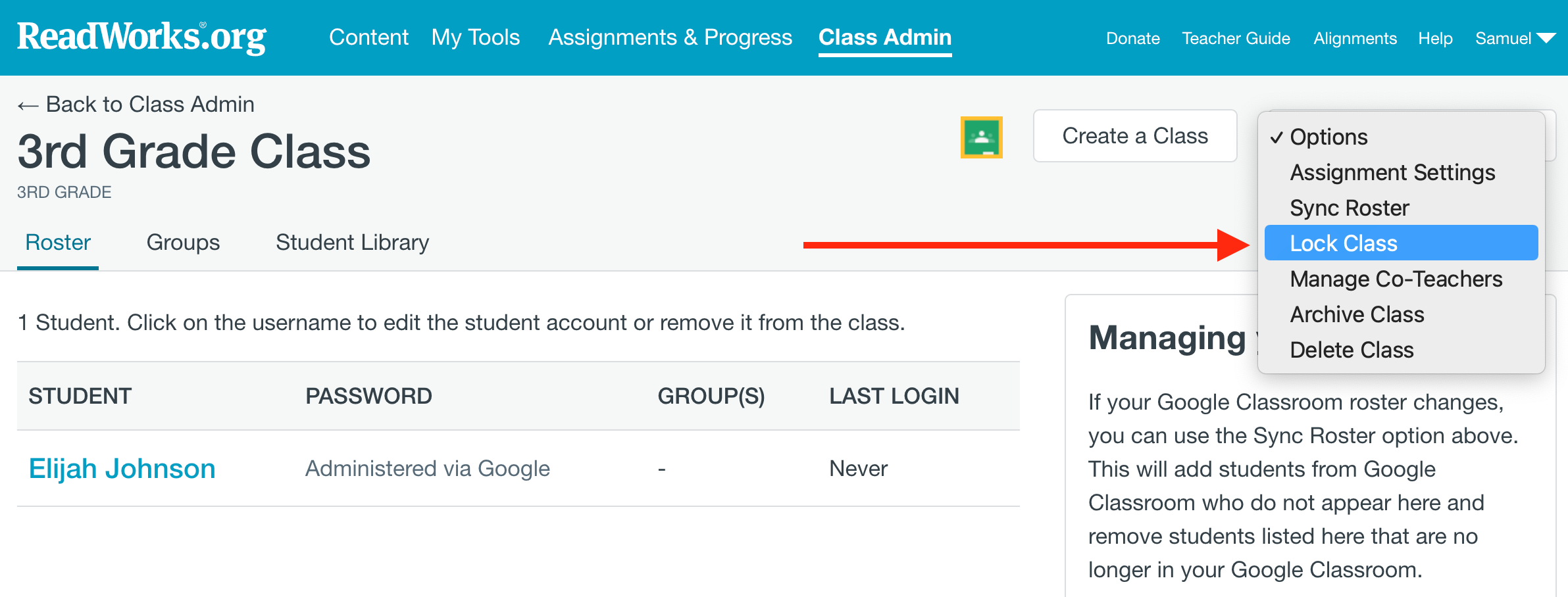
Task: Select Archive Class option
Action: (1402, 314)
